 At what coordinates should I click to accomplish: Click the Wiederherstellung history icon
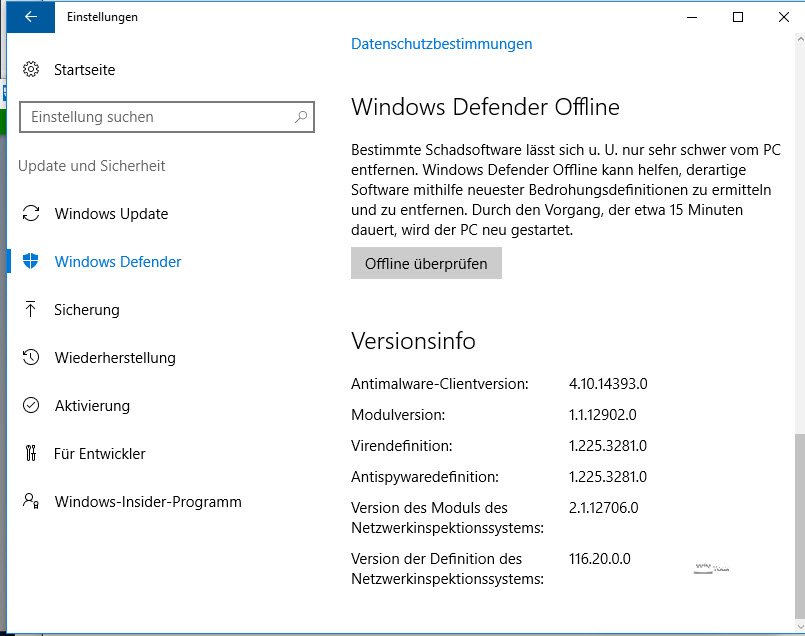point(31,358)
